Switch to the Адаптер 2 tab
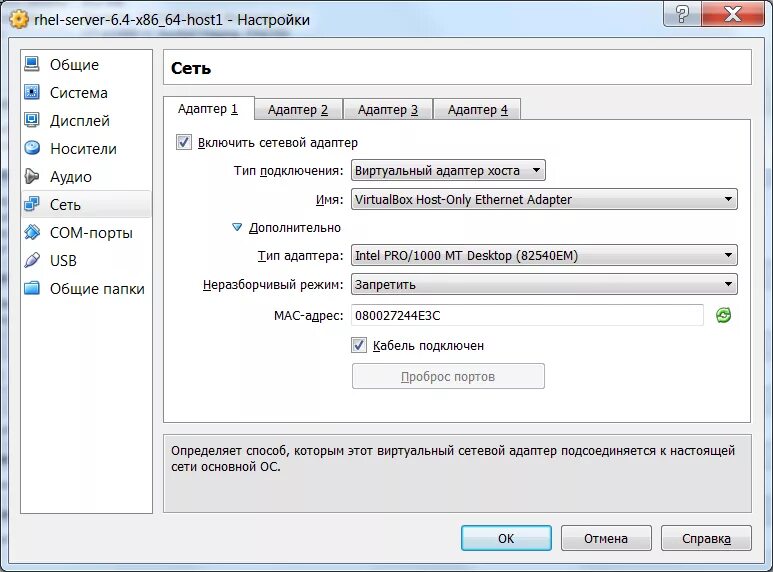 (x=298, y=109)
